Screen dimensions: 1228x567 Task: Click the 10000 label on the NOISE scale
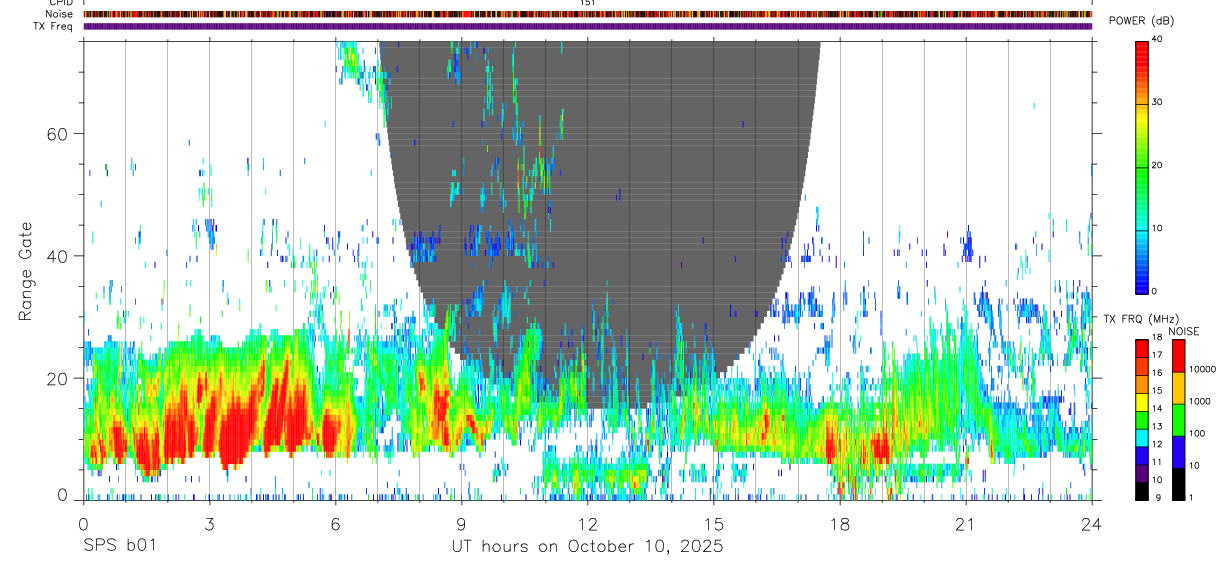point(1201,369)
